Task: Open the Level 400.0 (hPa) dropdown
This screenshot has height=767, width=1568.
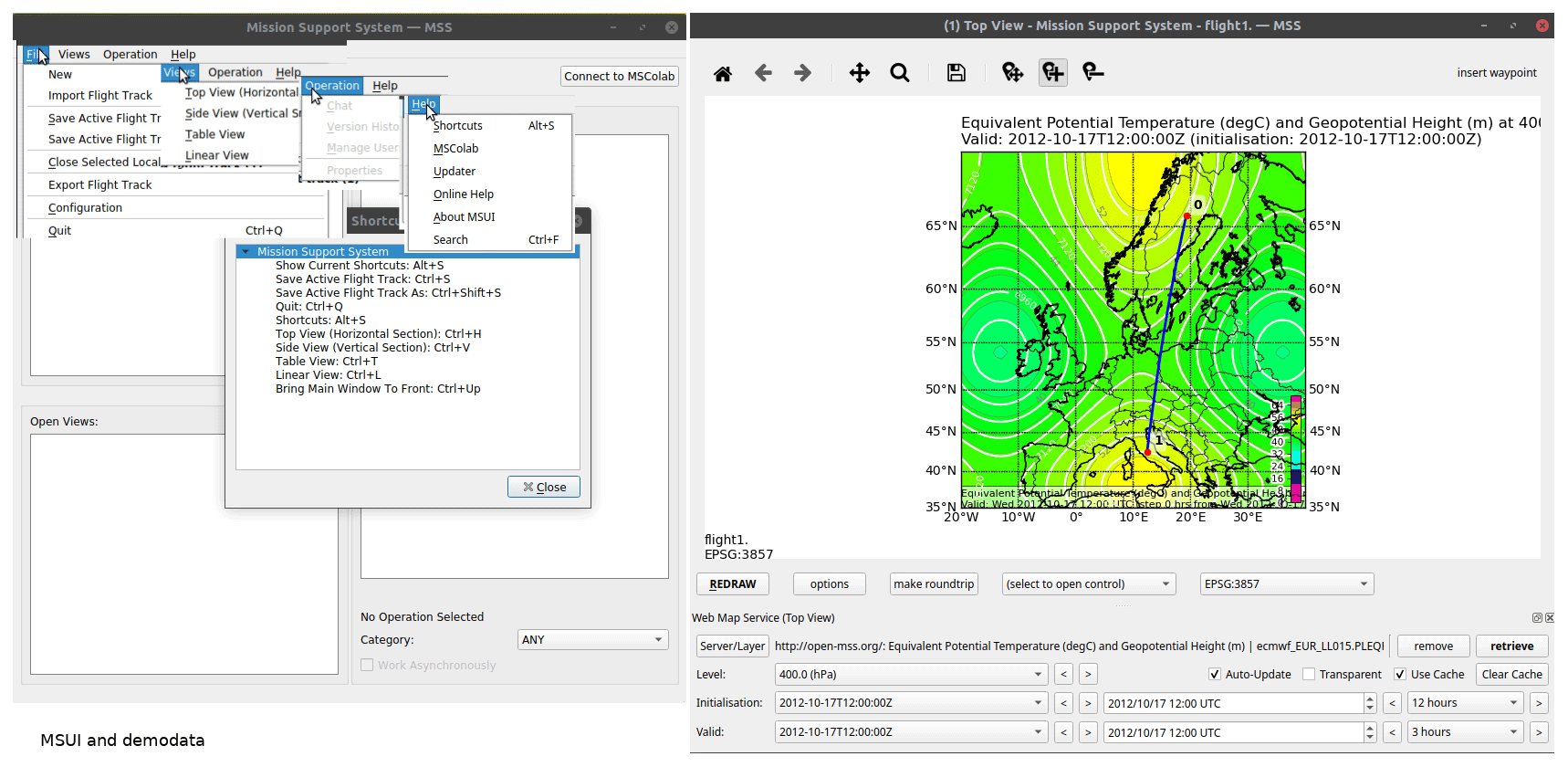Action: 910,675
